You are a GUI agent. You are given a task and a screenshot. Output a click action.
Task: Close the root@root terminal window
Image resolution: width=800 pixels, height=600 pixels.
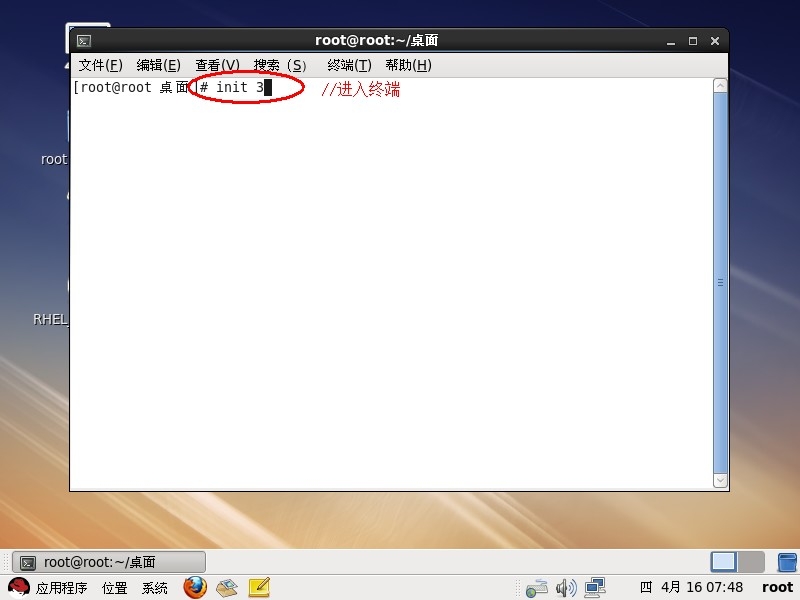point(715,41)
